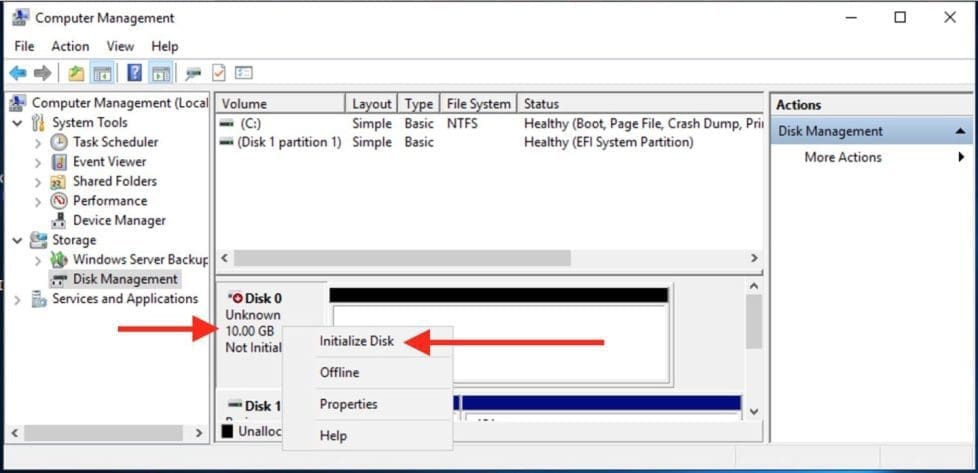Toggle the Show/Hide Console Tree toolbar icon
Viewport: 978px width, 473px height.
pyautogui.click(x=102, y=73)
